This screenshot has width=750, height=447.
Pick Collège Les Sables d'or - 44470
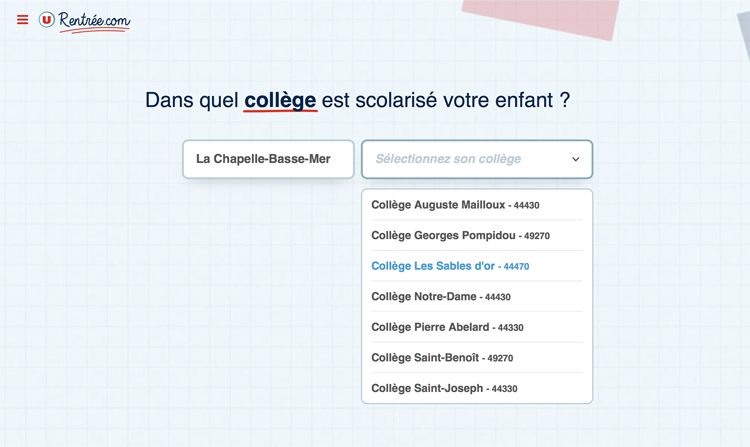pyautogui.click(x=477, y=266)
